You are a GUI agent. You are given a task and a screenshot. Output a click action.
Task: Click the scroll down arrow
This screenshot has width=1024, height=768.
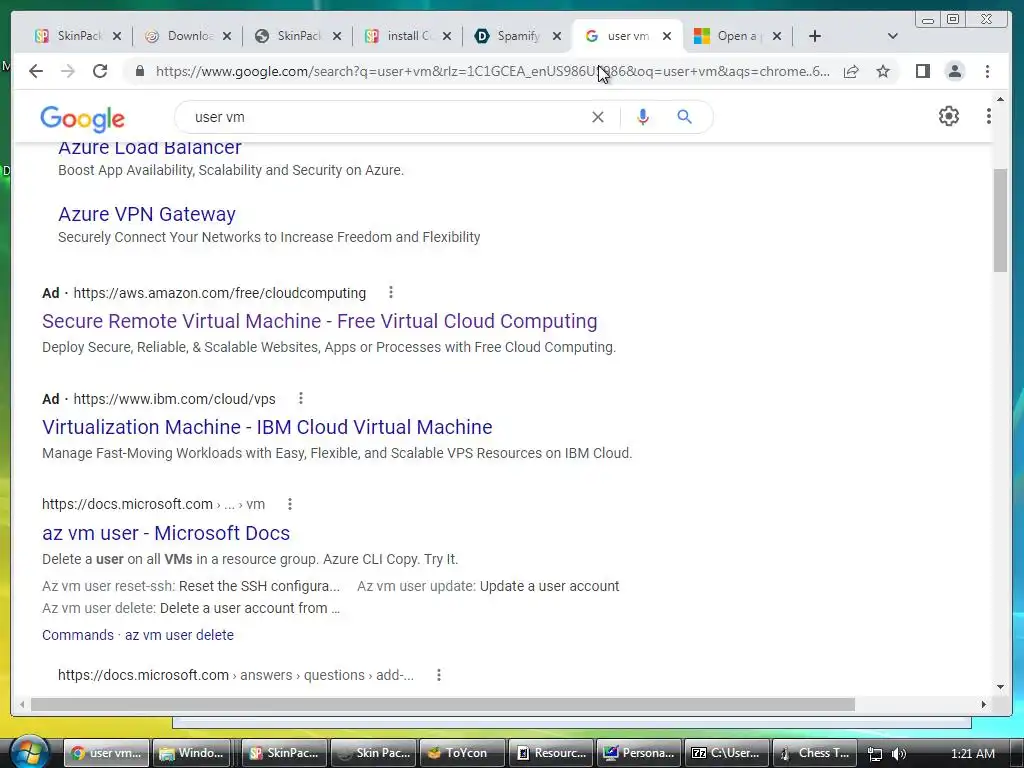click(x=1000, y=686)
